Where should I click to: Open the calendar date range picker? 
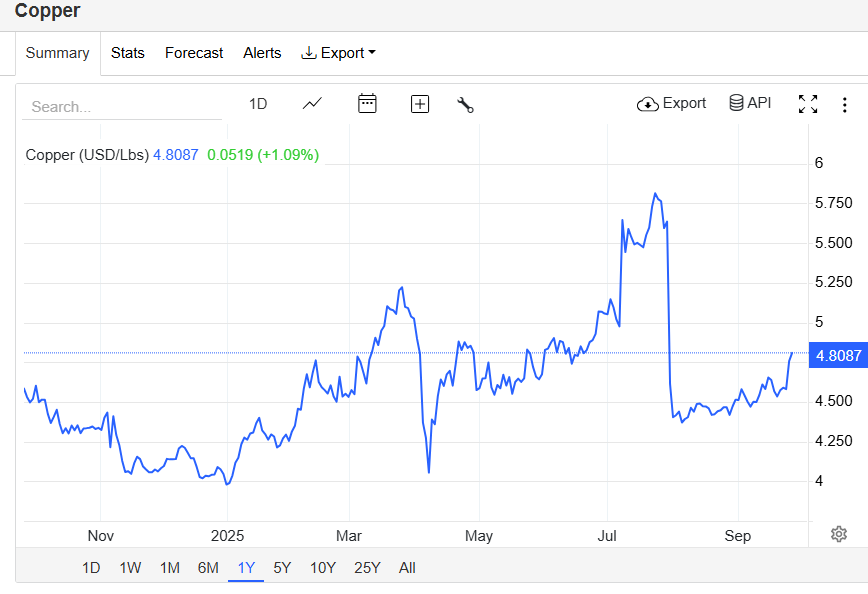pyautogui.click(x=367, y=104)
